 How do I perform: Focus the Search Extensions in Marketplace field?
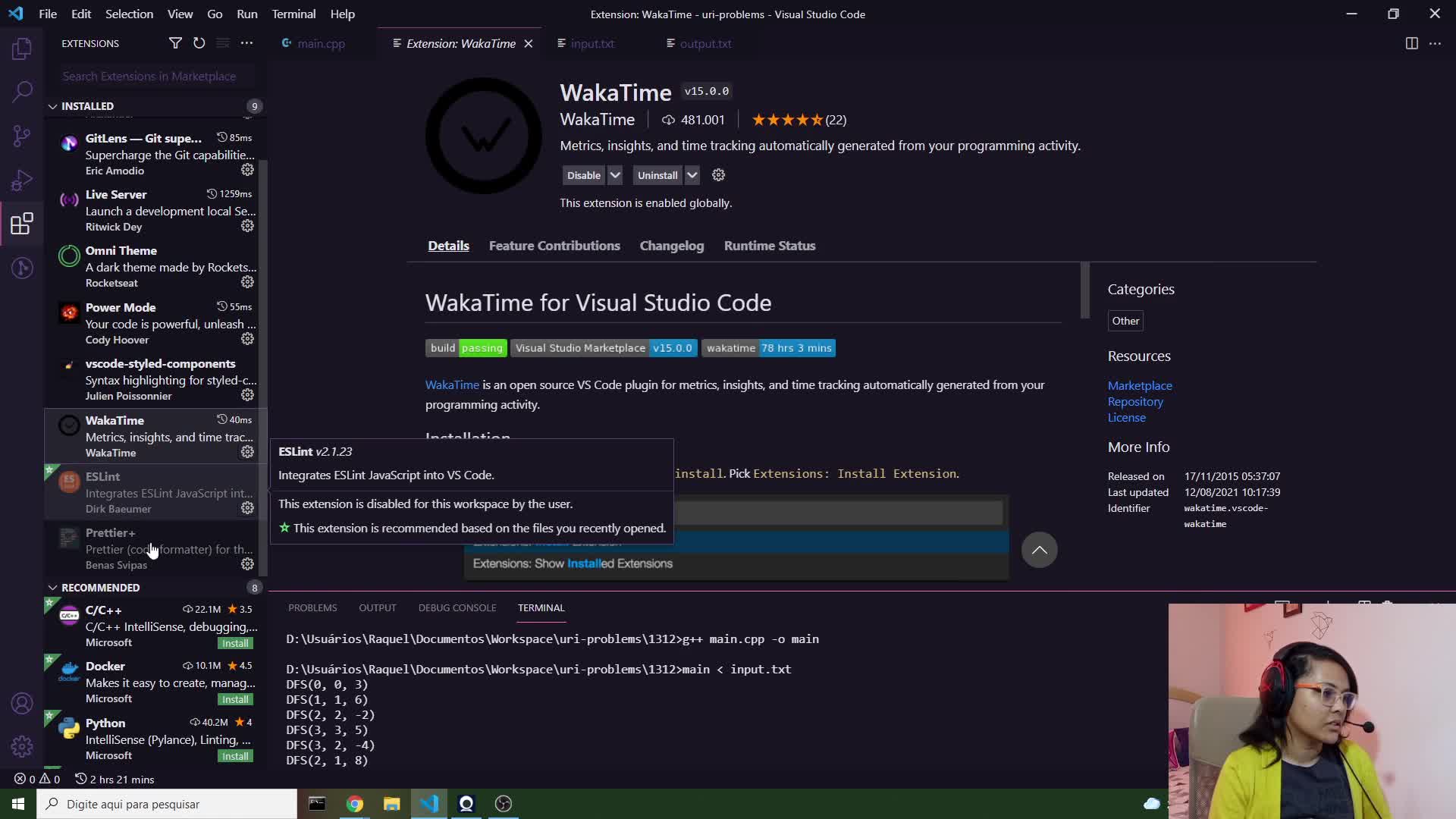(155, 76)
